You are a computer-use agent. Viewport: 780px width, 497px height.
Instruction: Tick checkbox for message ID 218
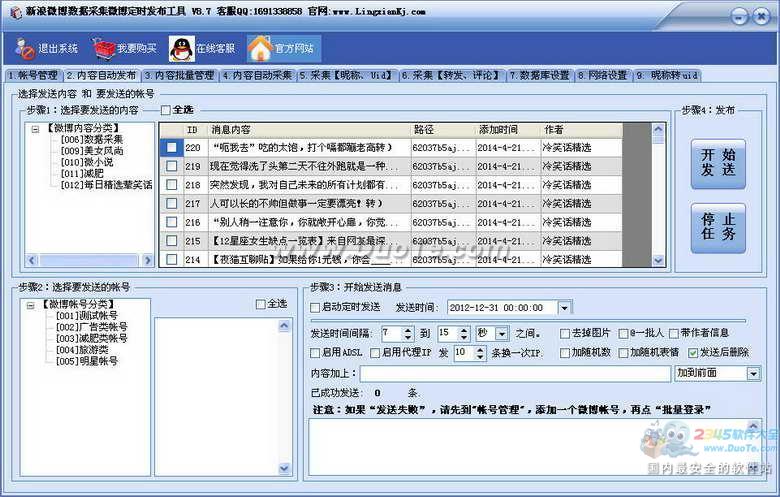(172, 185)
